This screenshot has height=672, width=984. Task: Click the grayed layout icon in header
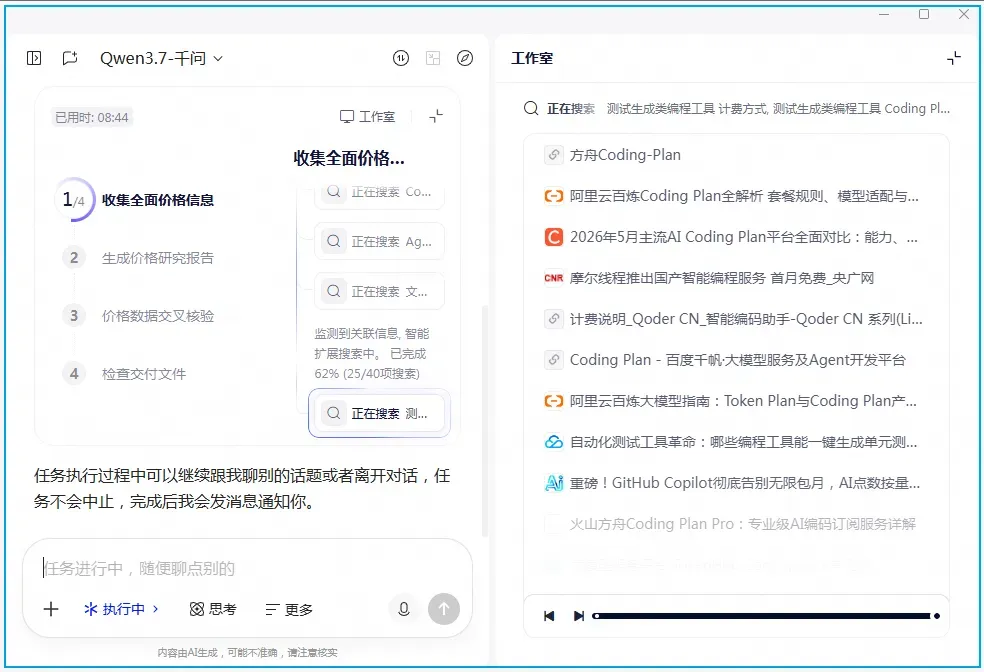[433, 58]
